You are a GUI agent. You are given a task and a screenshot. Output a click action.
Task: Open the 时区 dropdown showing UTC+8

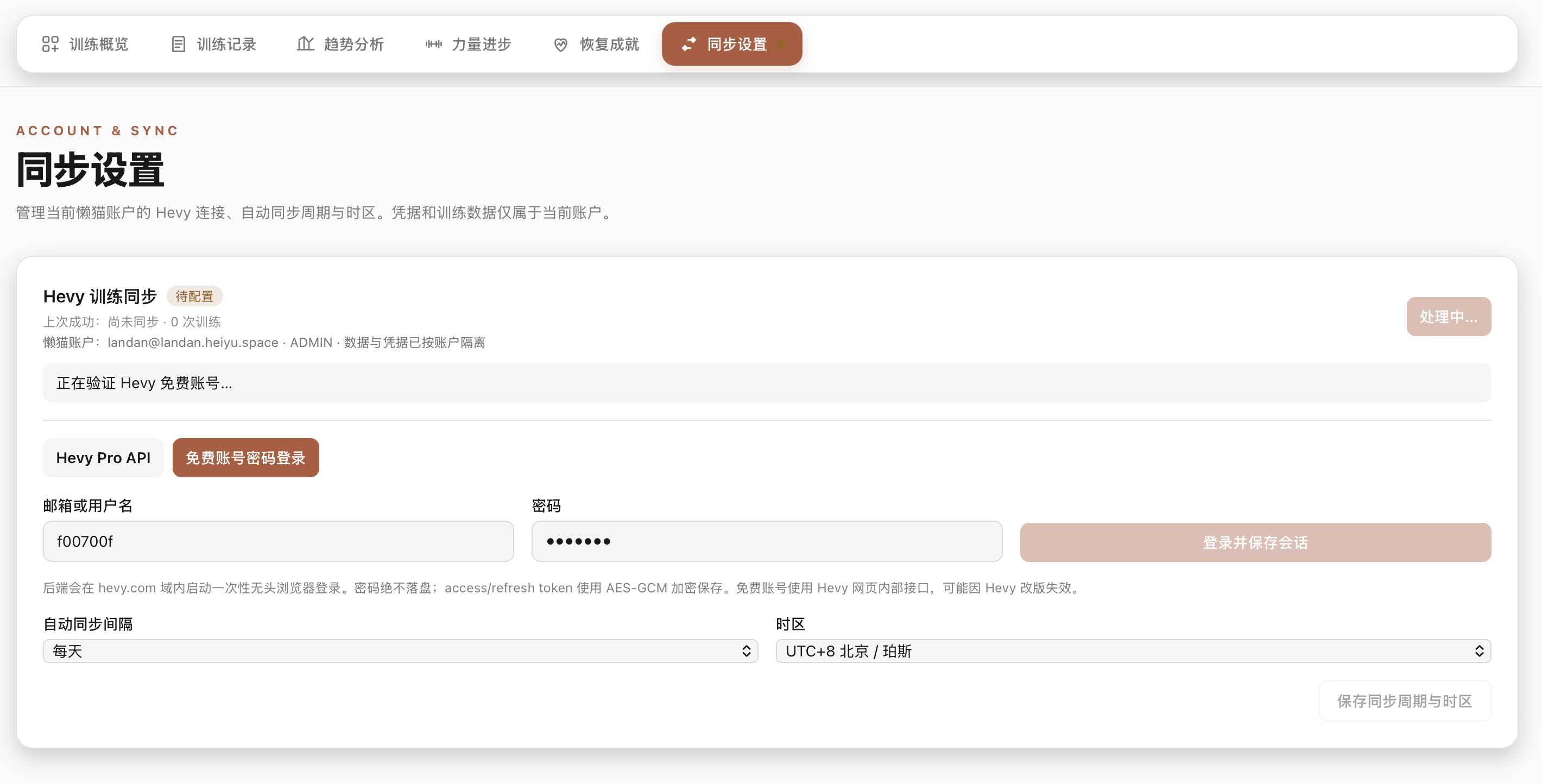click(1133, 651)
